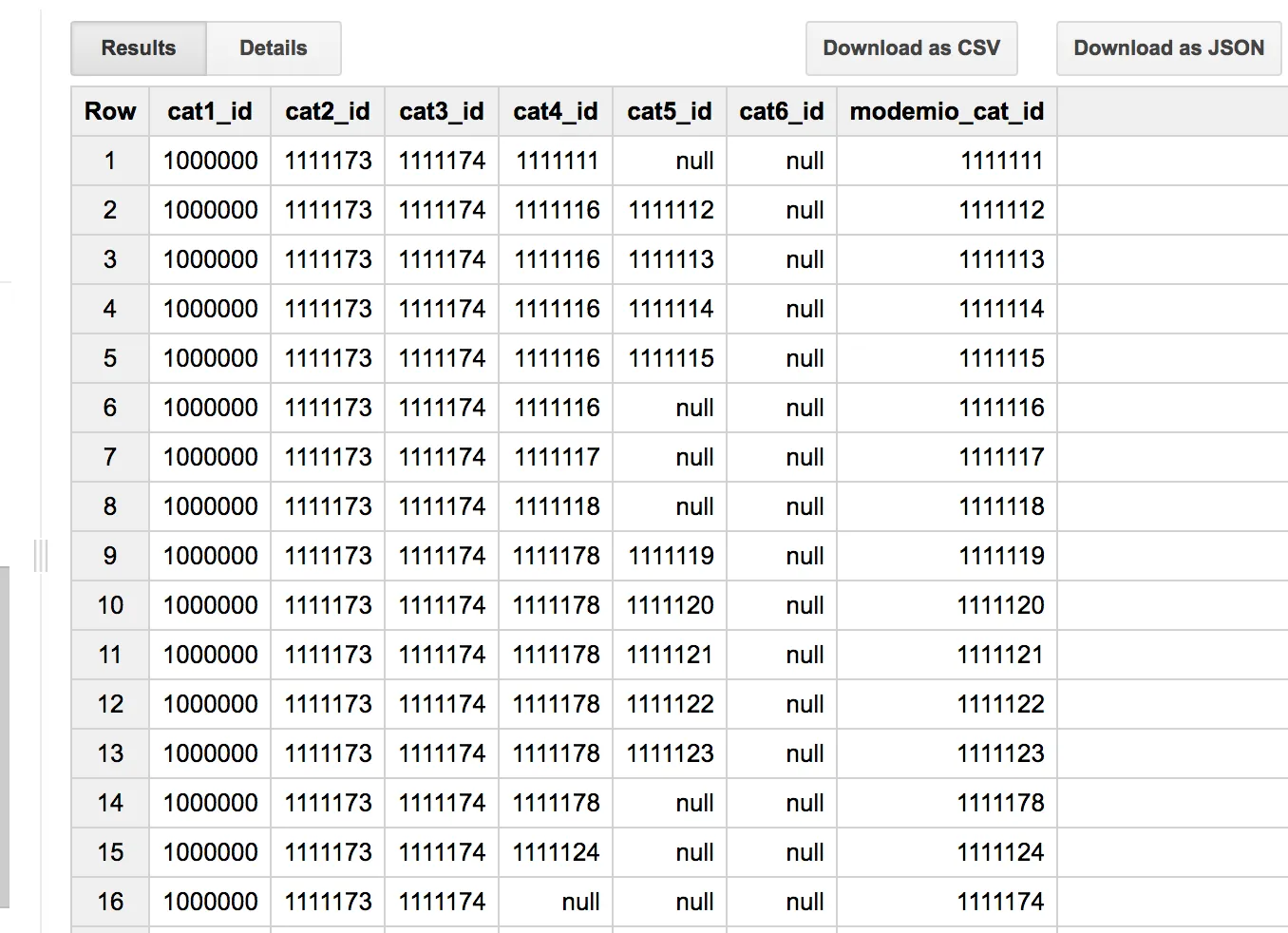Screen dimensions: 1288x933
Task: Click cat5_id value 1111120 in row 10
Action: [x=670, y=605]
